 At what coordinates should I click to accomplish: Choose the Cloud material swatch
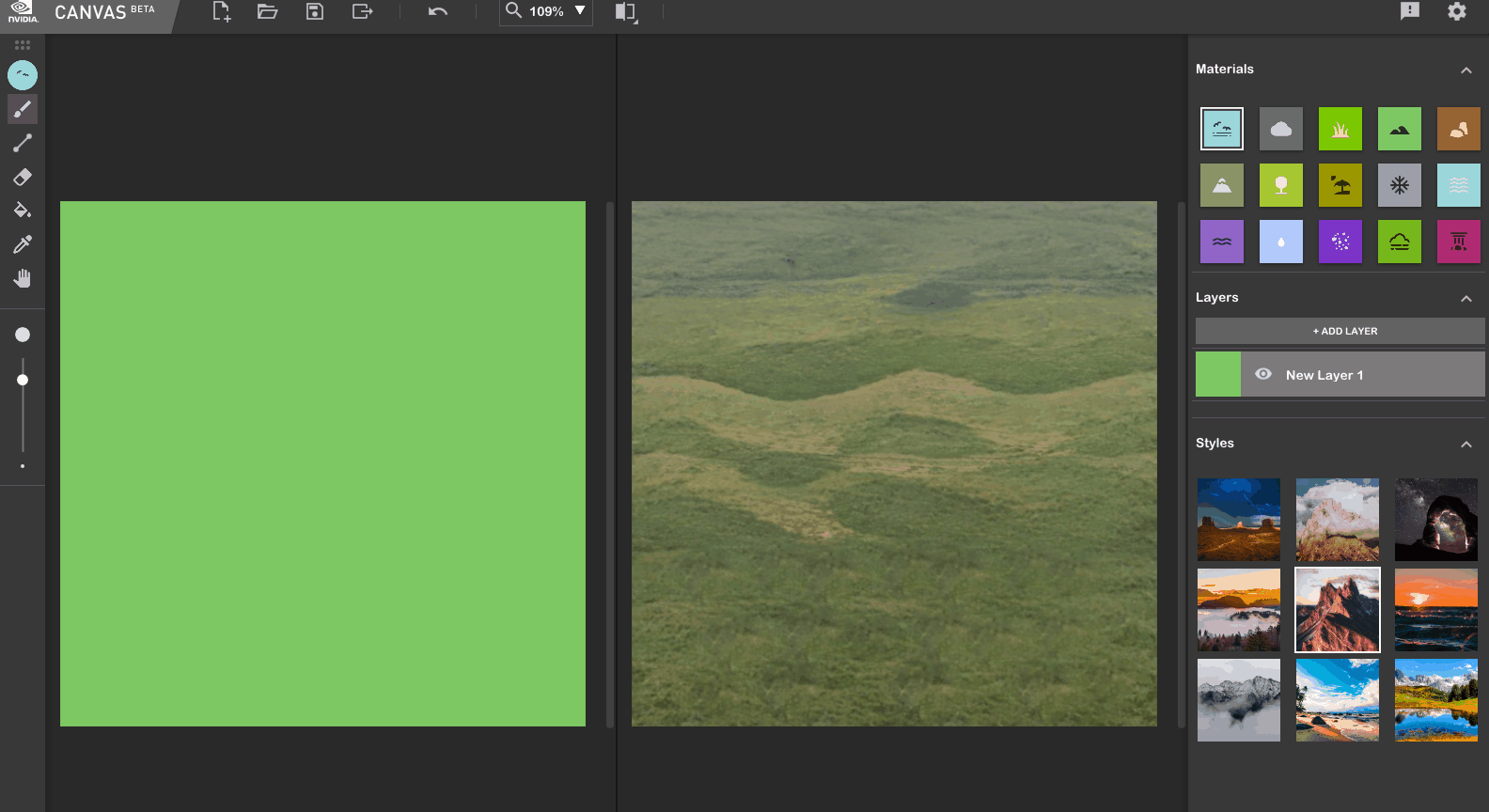pos(1280,129)
